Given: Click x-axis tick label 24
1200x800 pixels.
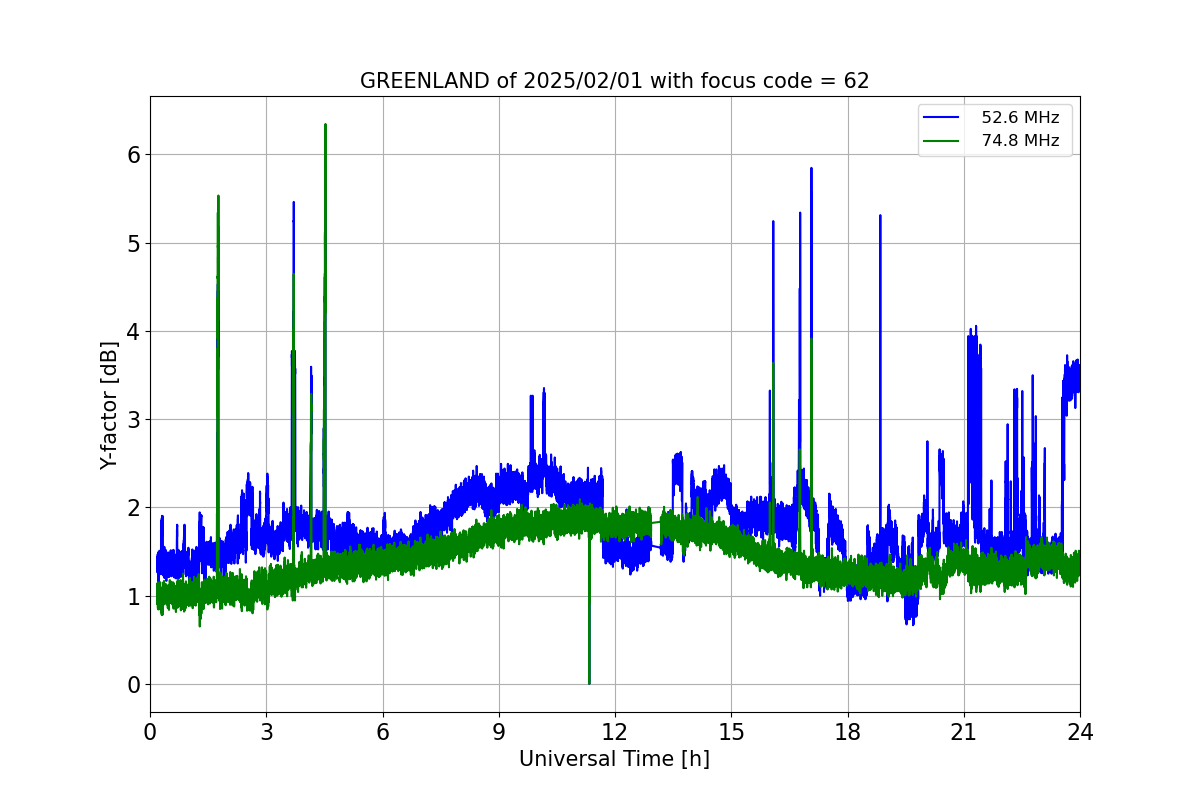Looking at the screenshot, I should (x=1080, y=732).
